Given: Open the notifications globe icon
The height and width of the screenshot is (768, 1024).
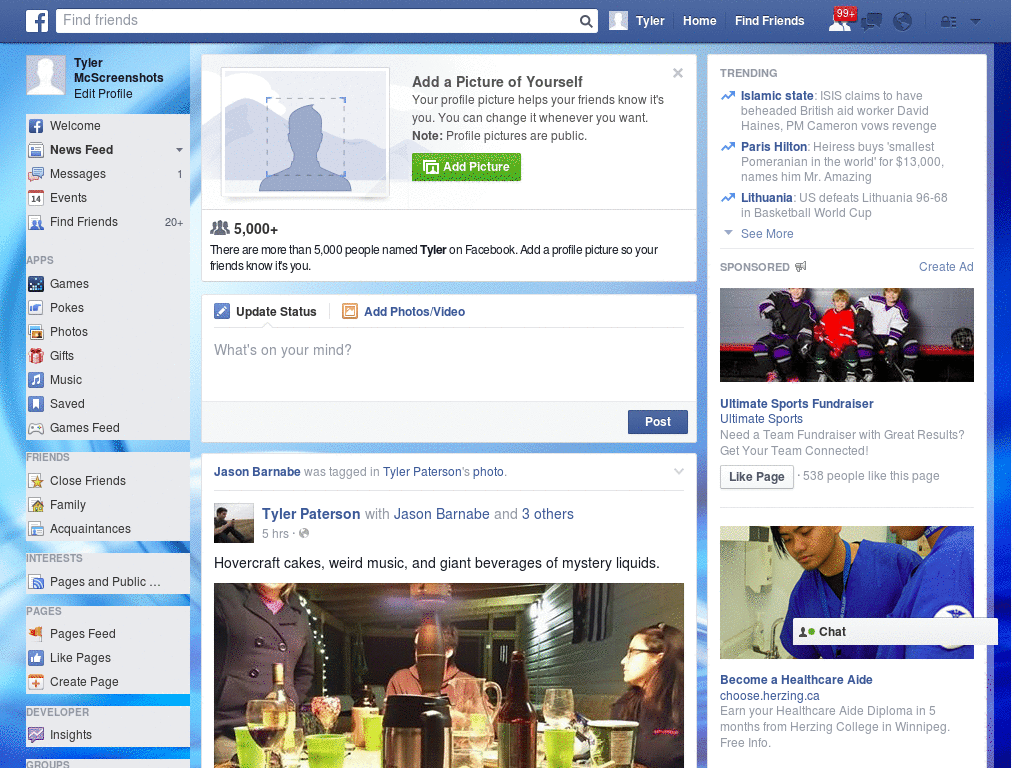Looking at the screenshot, I should pyautogui.click(x=903, y=22).
